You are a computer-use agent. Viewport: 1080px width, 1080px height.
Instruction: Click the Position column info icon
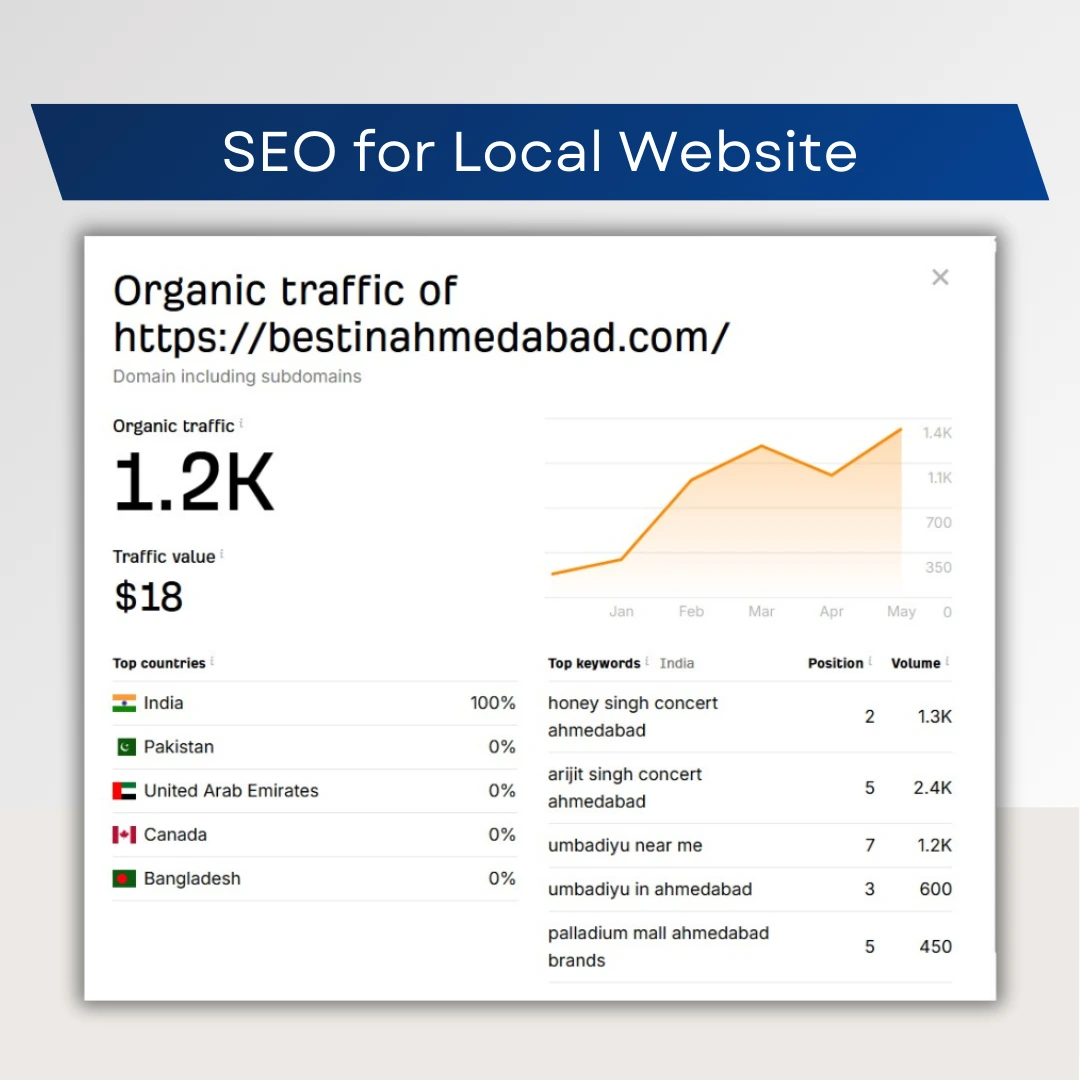click(x=871, y=661)
